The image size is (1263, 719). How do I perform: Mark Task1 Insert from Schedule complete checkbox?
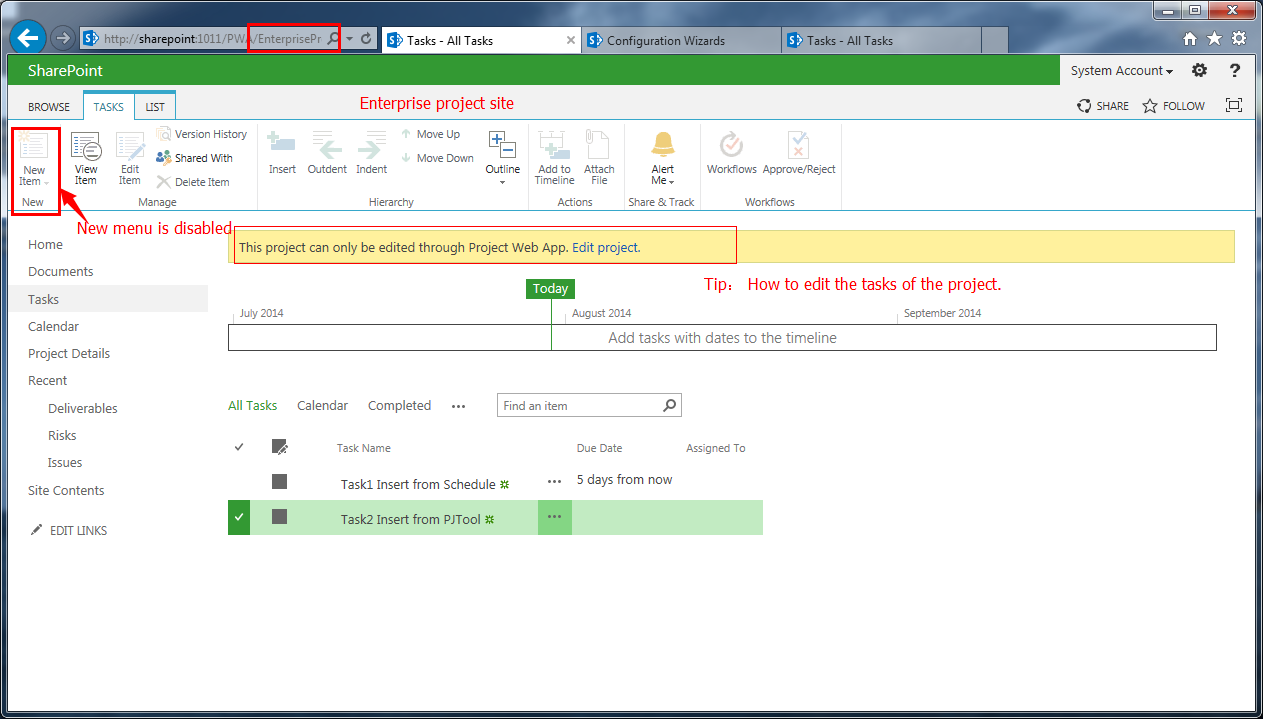[x=280, y=482]
